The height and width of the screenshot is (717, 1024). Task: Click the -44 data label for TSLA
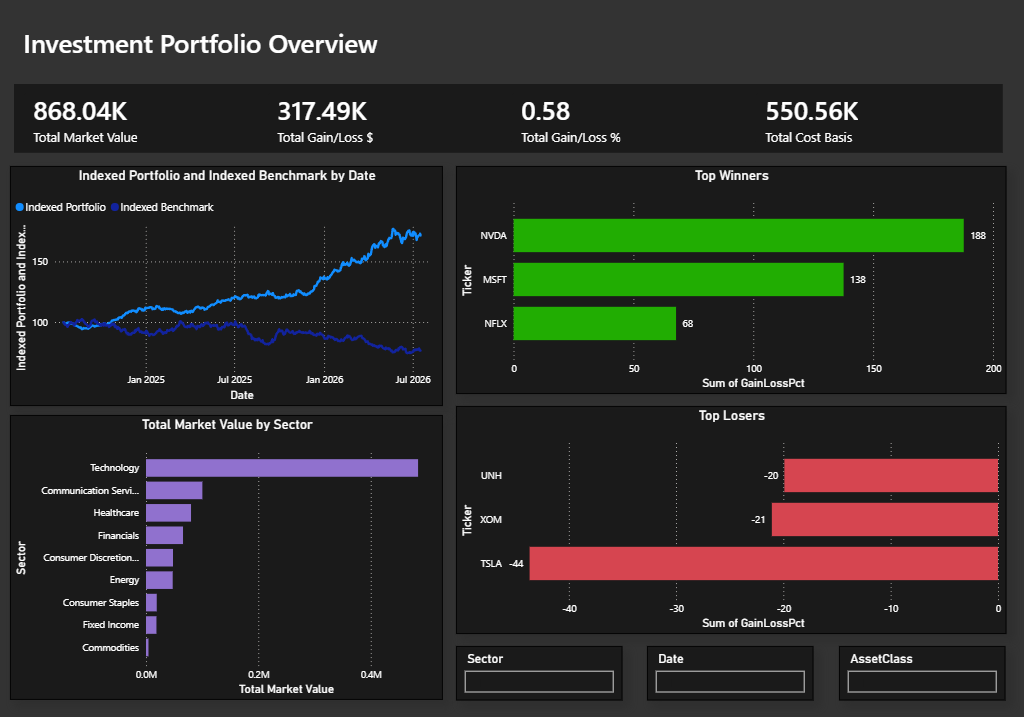516,564
